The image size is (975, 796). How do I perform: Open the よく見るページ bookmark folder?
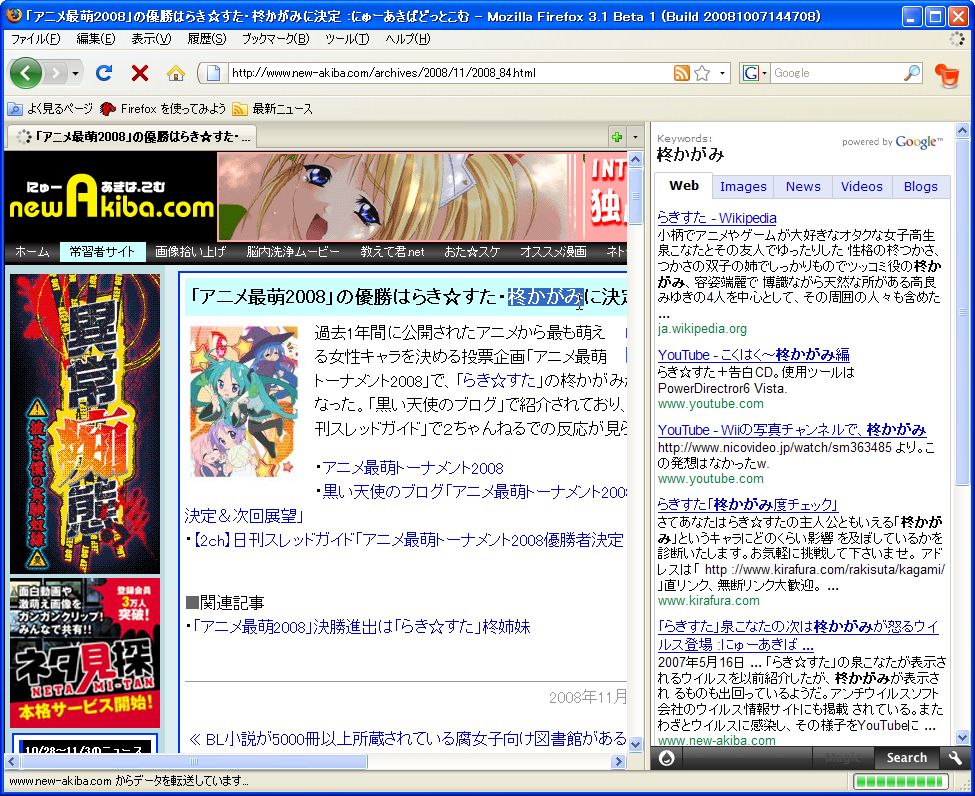[50, 109]
